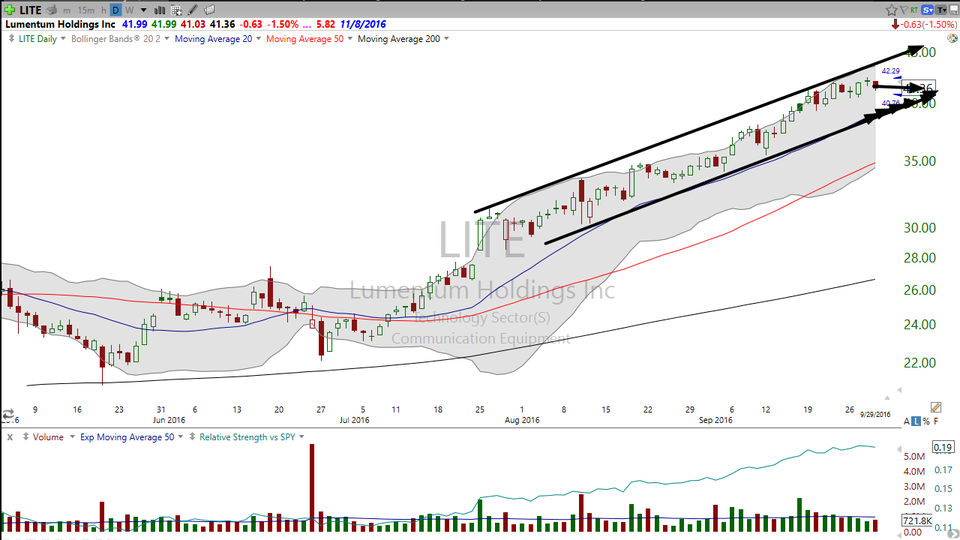Open the T template dropdown menu

[940, 10]
